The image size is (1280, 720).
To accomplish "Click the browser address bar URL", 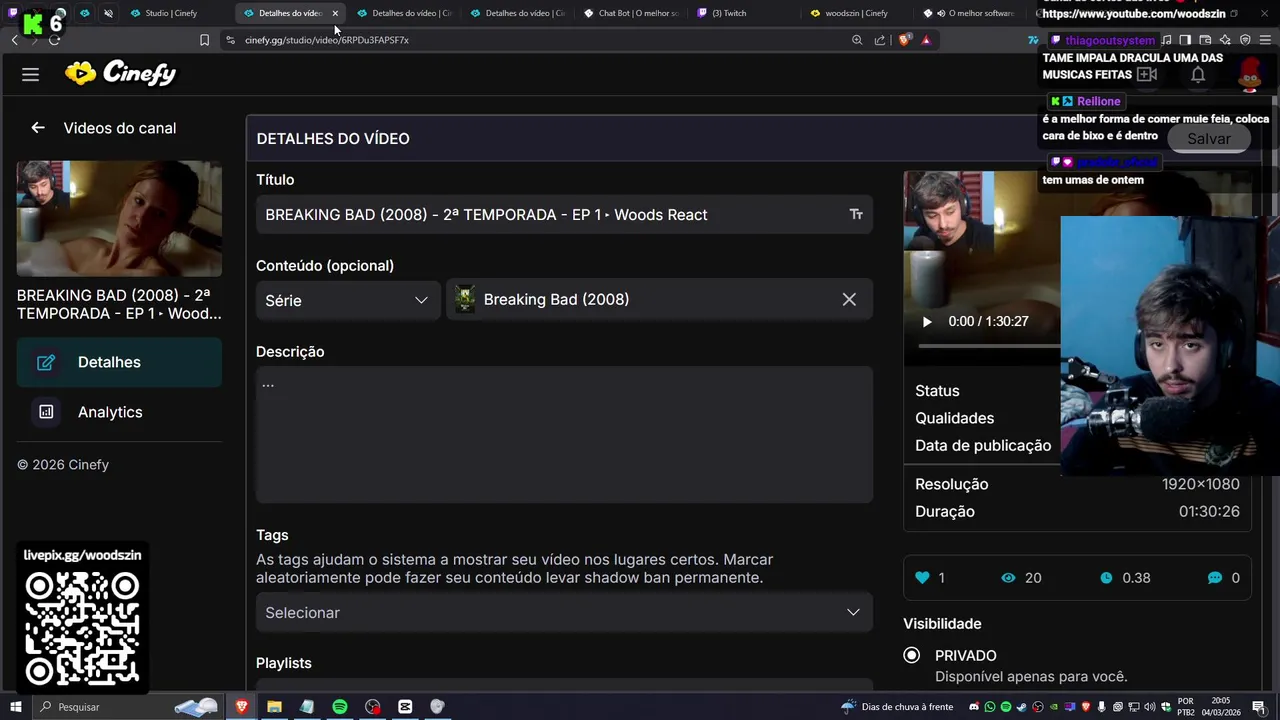I will click(327, 40).
